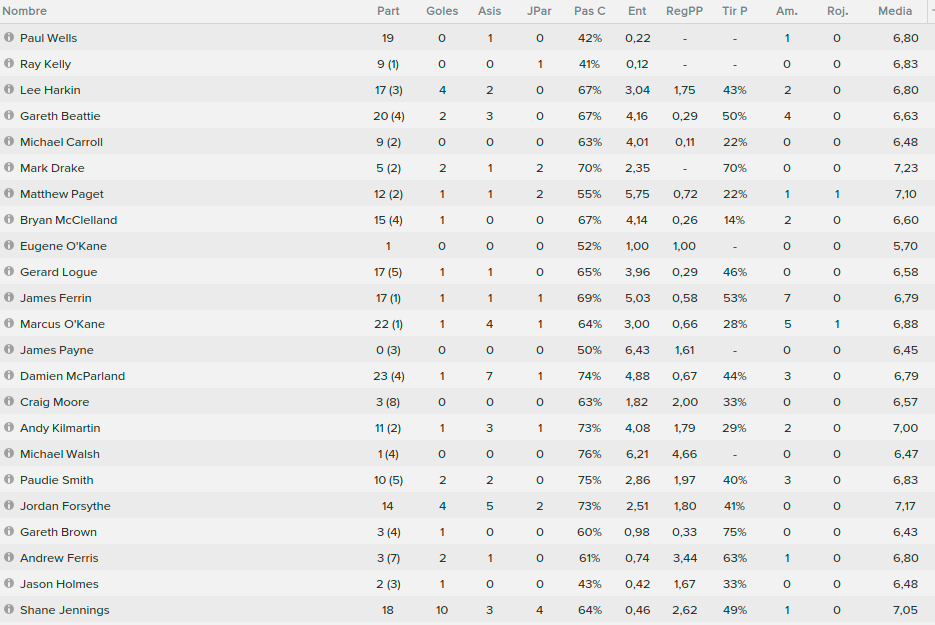Sort by the RegPP column header
Screen dimensions: 935x625
[685, 11]
